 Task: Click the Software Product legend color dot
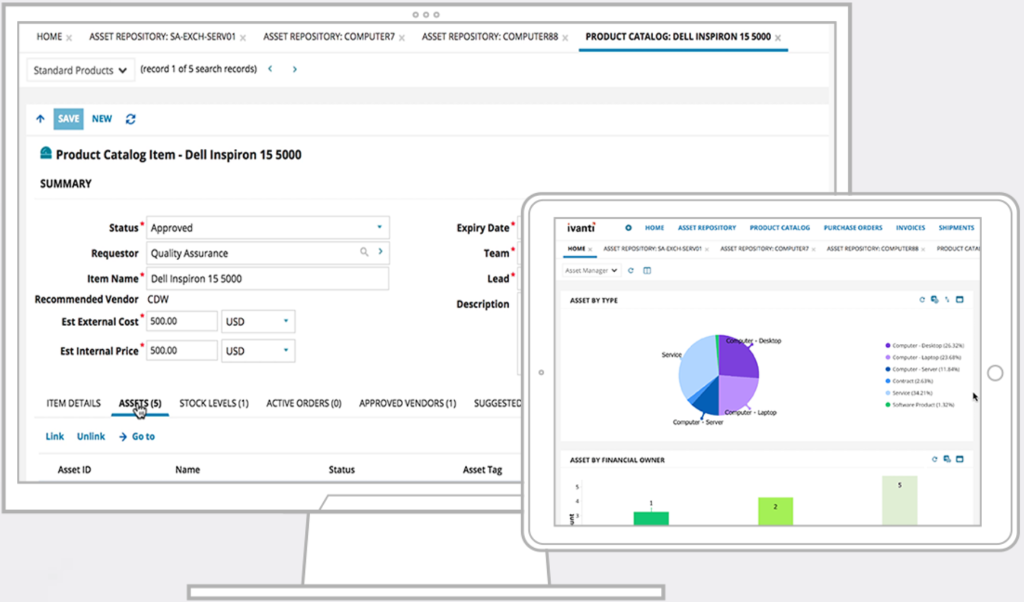click(x=888, y=405)
